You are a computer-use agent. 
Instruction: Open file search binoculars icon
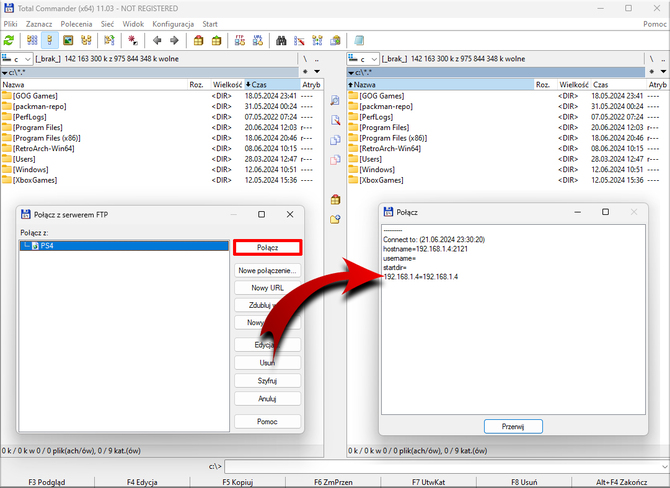[x=281, y=41]
